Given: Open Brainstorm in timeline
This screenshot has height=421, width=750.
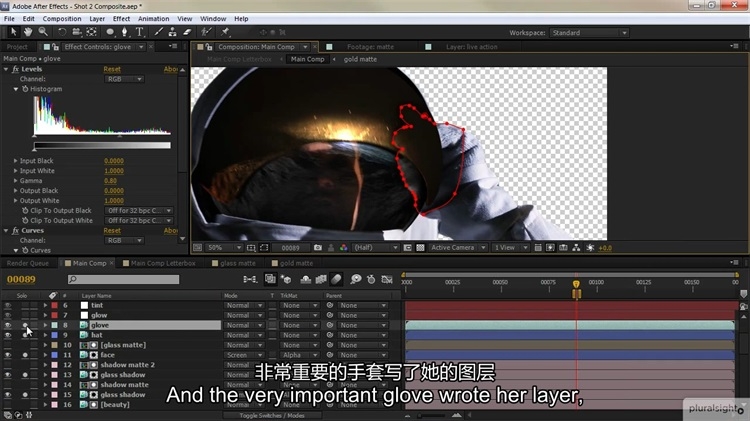Looking at the screenshot, I should (x=355, y=279).
